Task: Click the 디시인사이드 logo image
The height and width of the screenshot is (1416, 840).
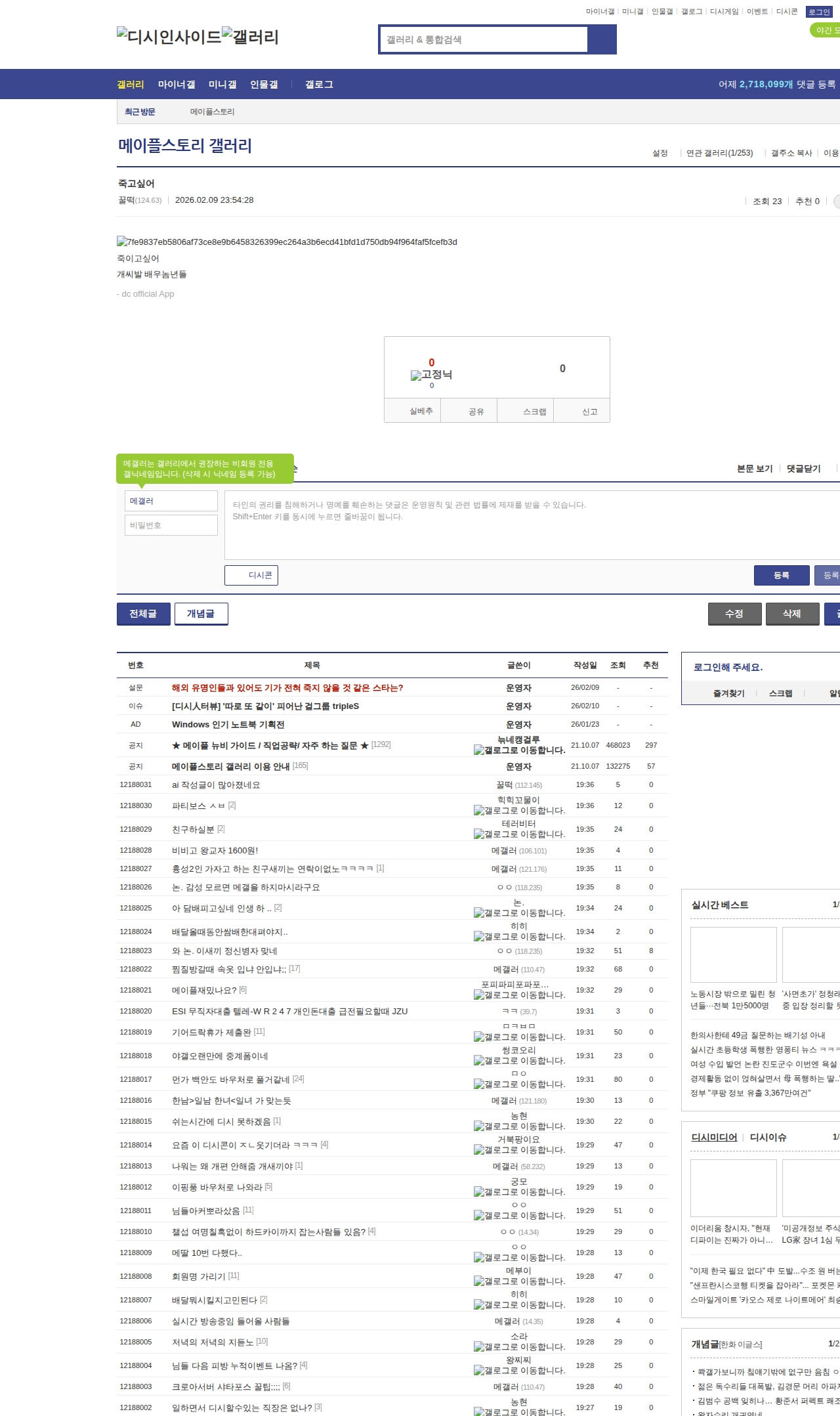Action: (x=169, y=37)
